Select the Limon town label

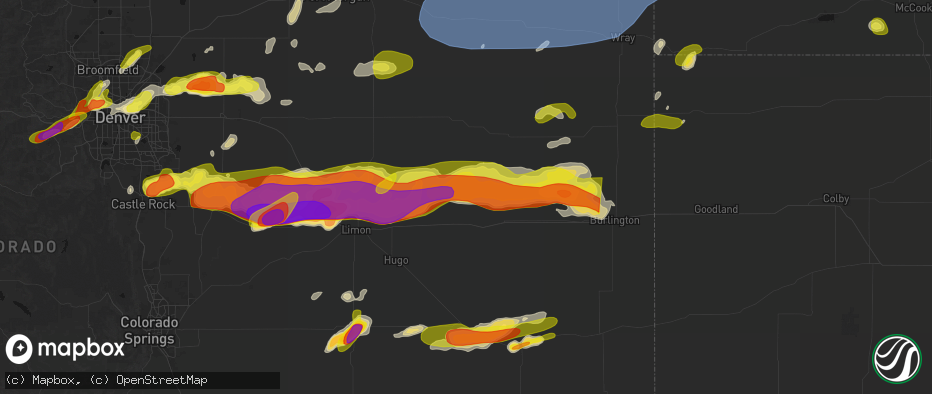[x=357, y=230]
